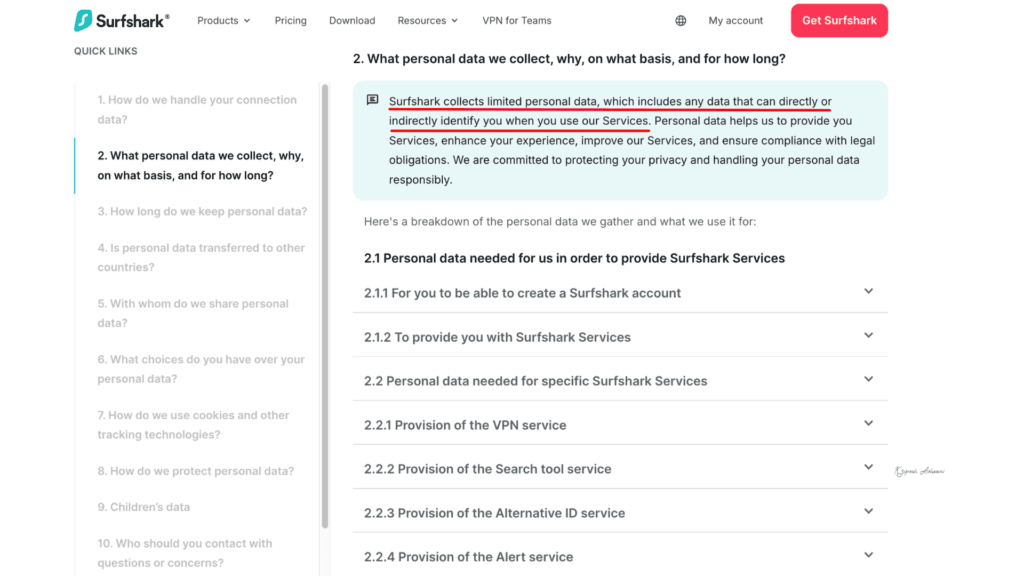The width and height of the screenshot is (1024, 576).
Task: Expand the '2.2 Personal data needed for specific Surfshark Services' section
Action: click(869, 381)
